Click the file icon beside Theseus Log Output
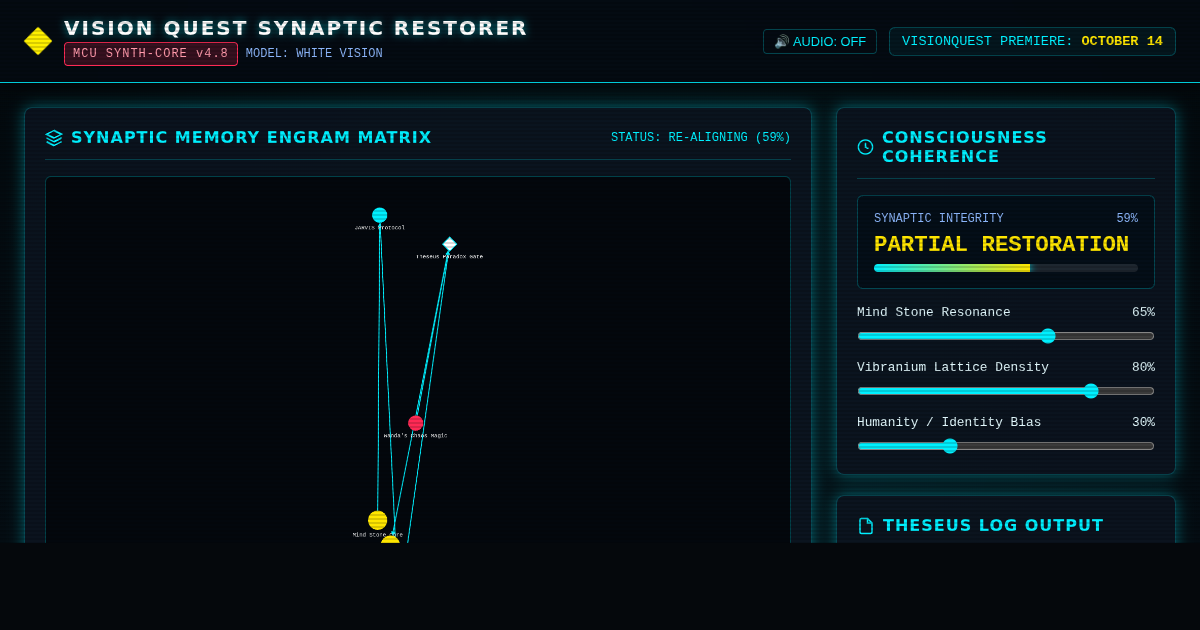The image size is (1200, 630). click(866, 526)
